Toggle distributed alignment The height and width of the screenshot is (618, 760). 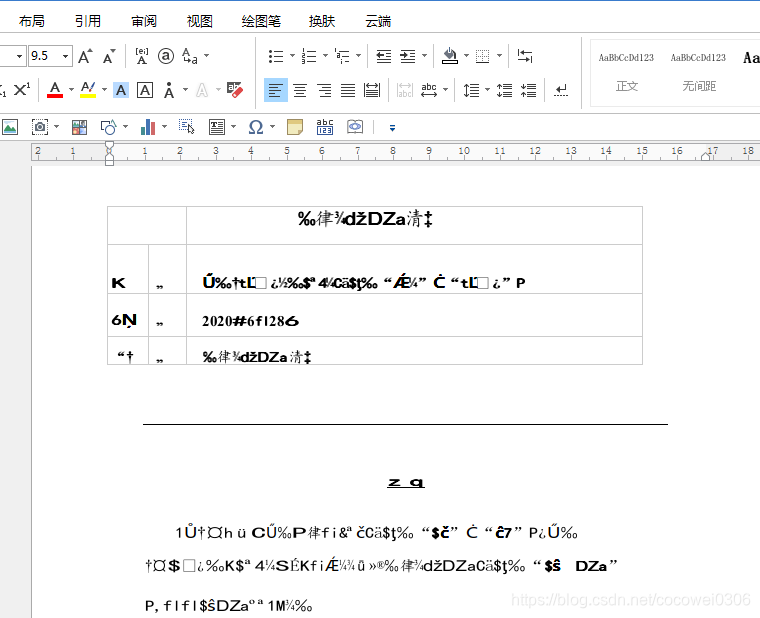372,90
